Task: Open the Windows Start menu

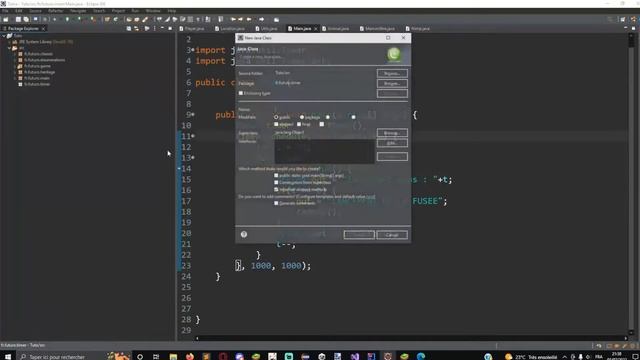Action: 7,356
